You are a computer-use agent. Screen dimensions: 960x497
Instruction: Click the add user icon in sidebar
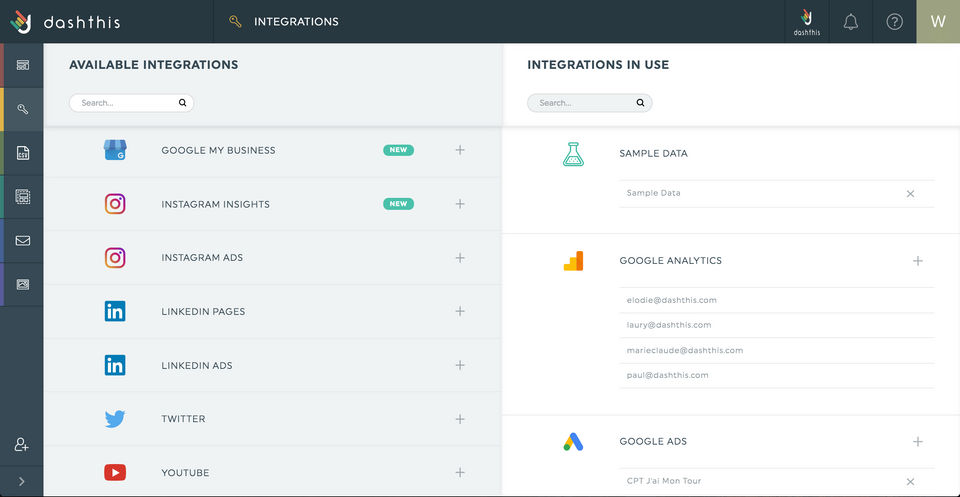pos(21,445)
